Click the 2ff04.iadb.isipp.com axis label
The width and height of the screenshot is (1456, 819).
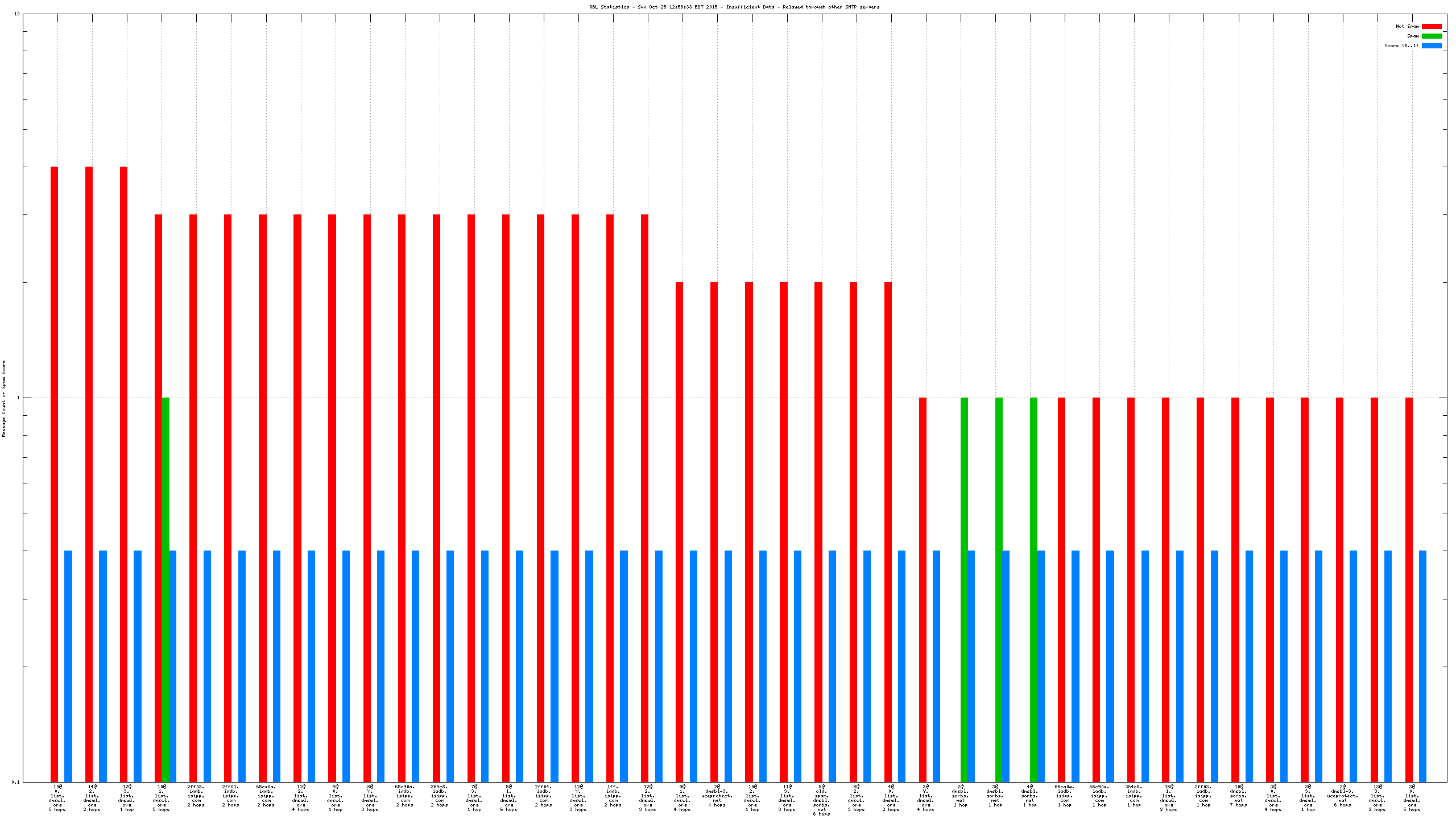coord(543,795)
